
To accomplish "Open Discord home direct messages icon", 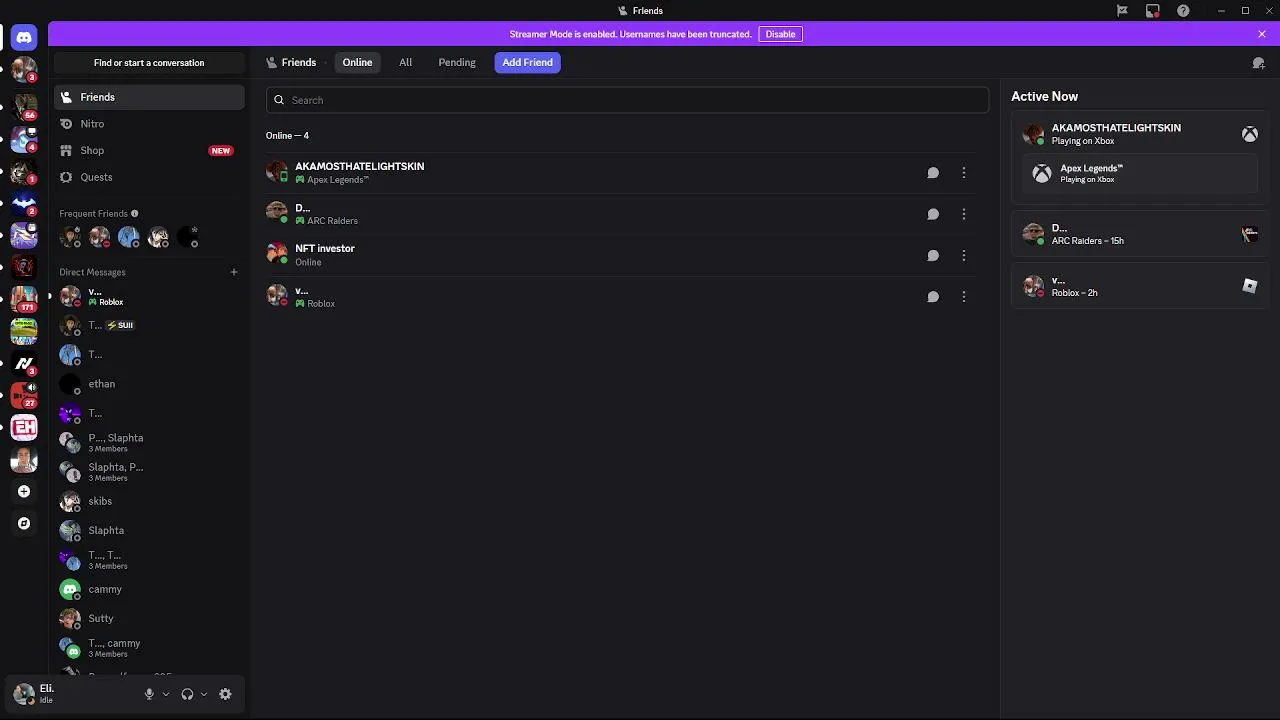I will pos(24,38).
